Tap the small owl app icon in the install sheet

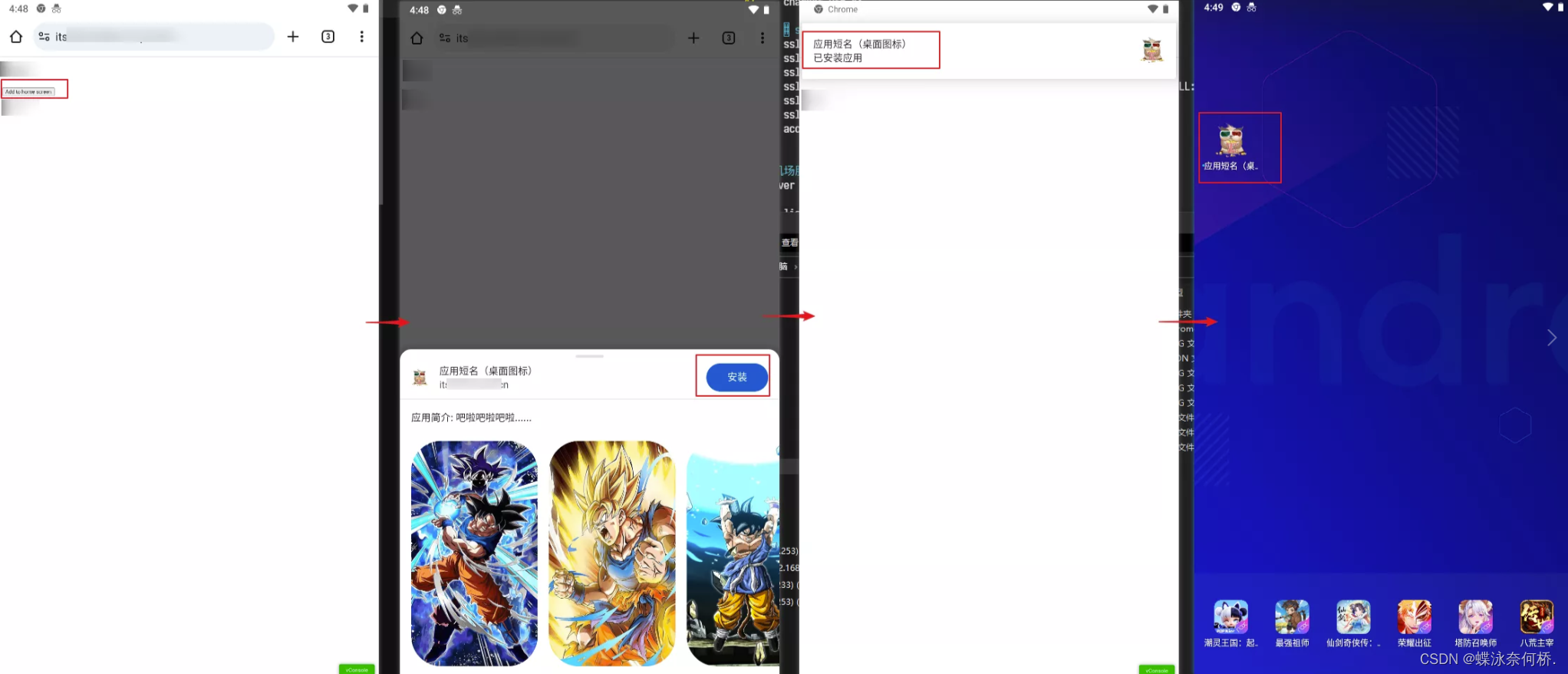click(420, 377)
